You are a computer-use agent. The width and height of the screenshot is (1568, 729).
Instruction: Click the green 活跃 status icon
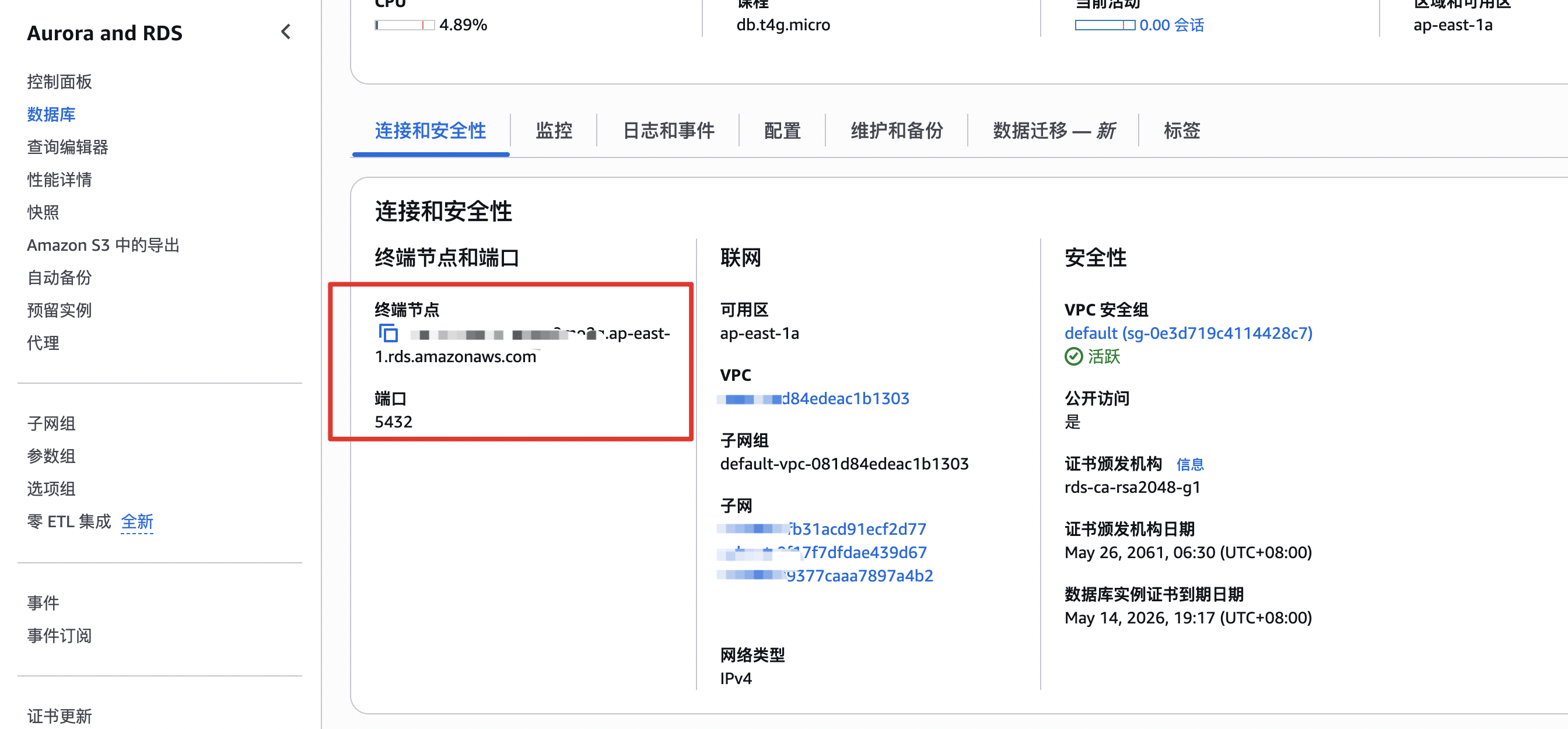[x=1073, y=356]
